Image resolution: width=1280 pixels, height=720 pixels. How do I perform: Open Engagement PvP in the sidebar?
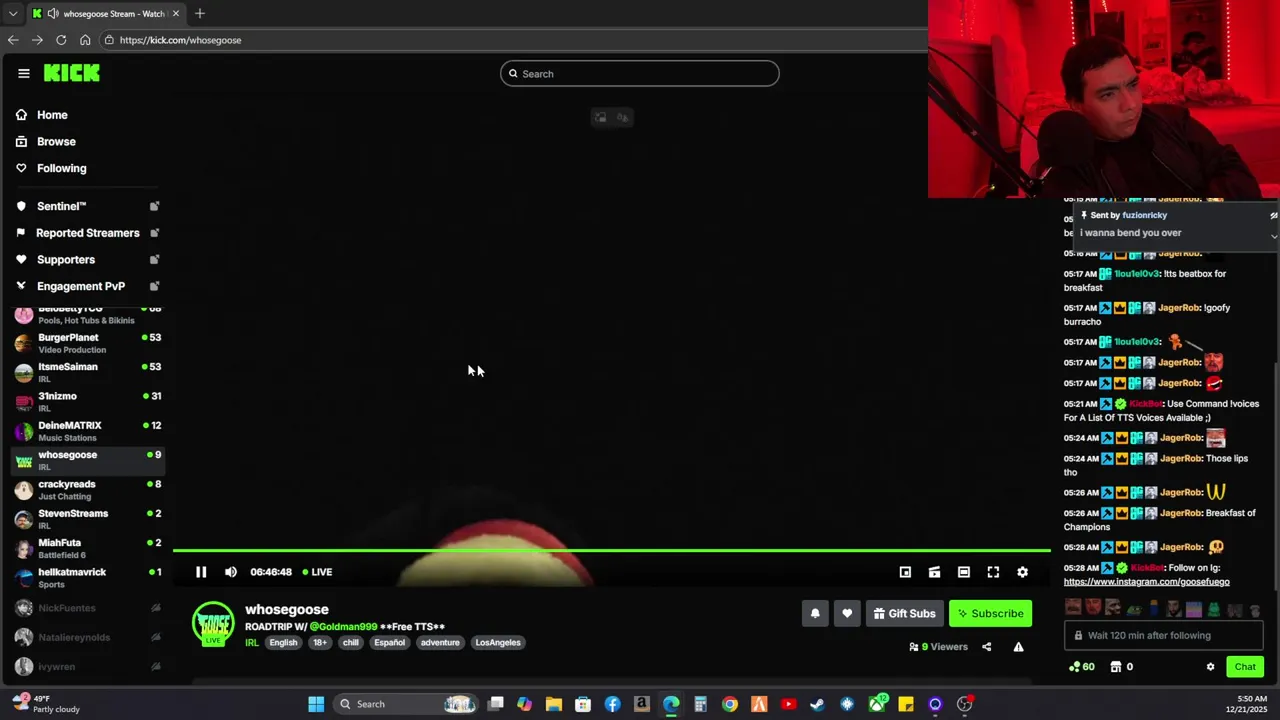point(81,286)
